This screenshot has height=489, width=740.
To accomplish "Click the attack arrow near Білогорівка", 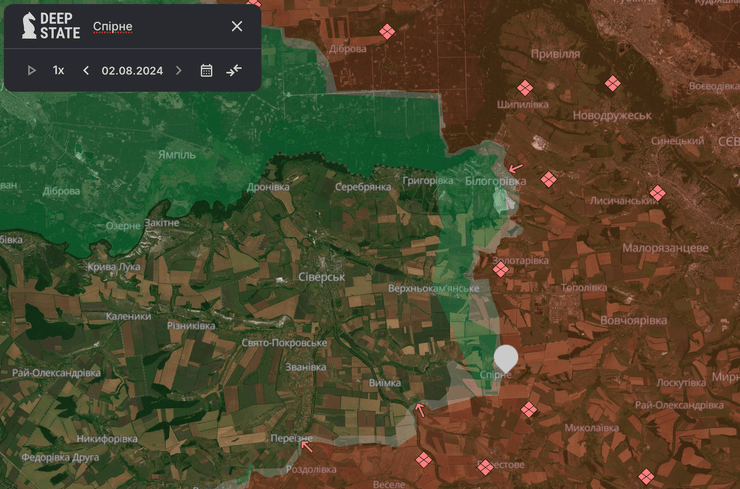I will pos(515,168).
